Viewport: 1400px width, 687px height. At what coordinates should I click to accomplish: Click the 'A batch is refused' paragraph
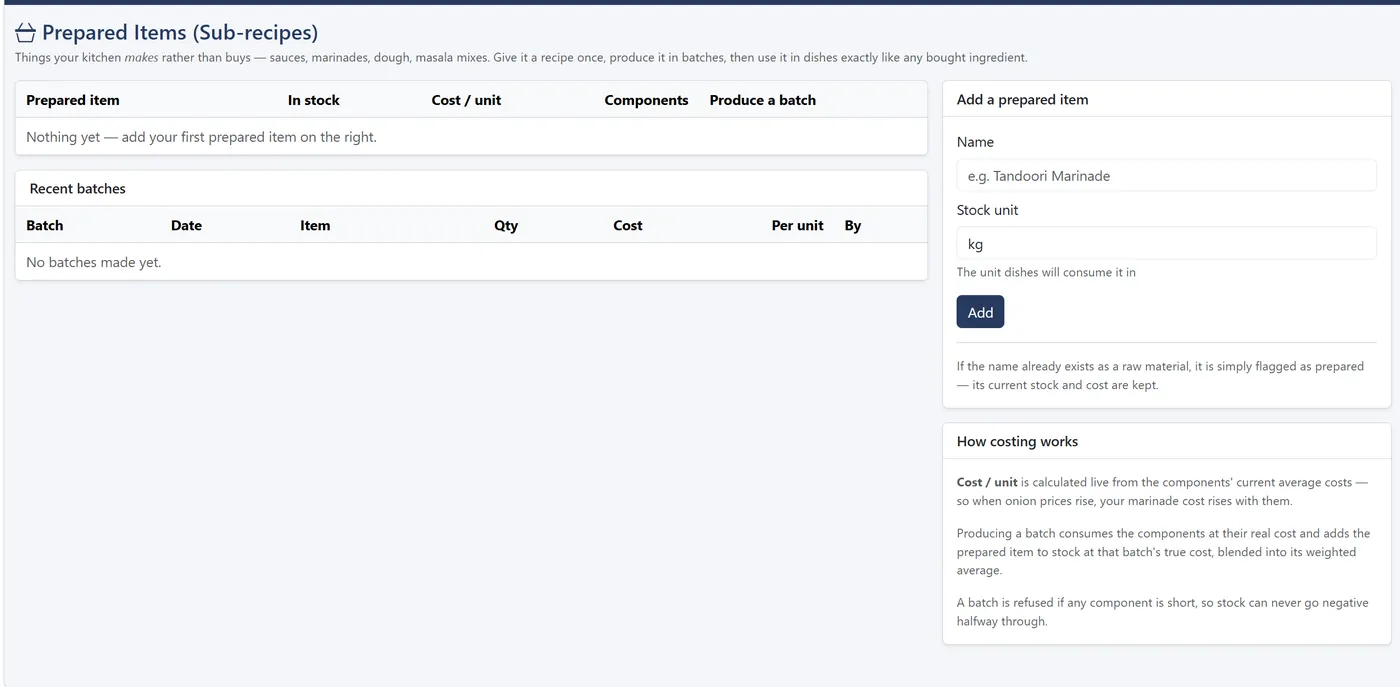[x=1162, y=612]
